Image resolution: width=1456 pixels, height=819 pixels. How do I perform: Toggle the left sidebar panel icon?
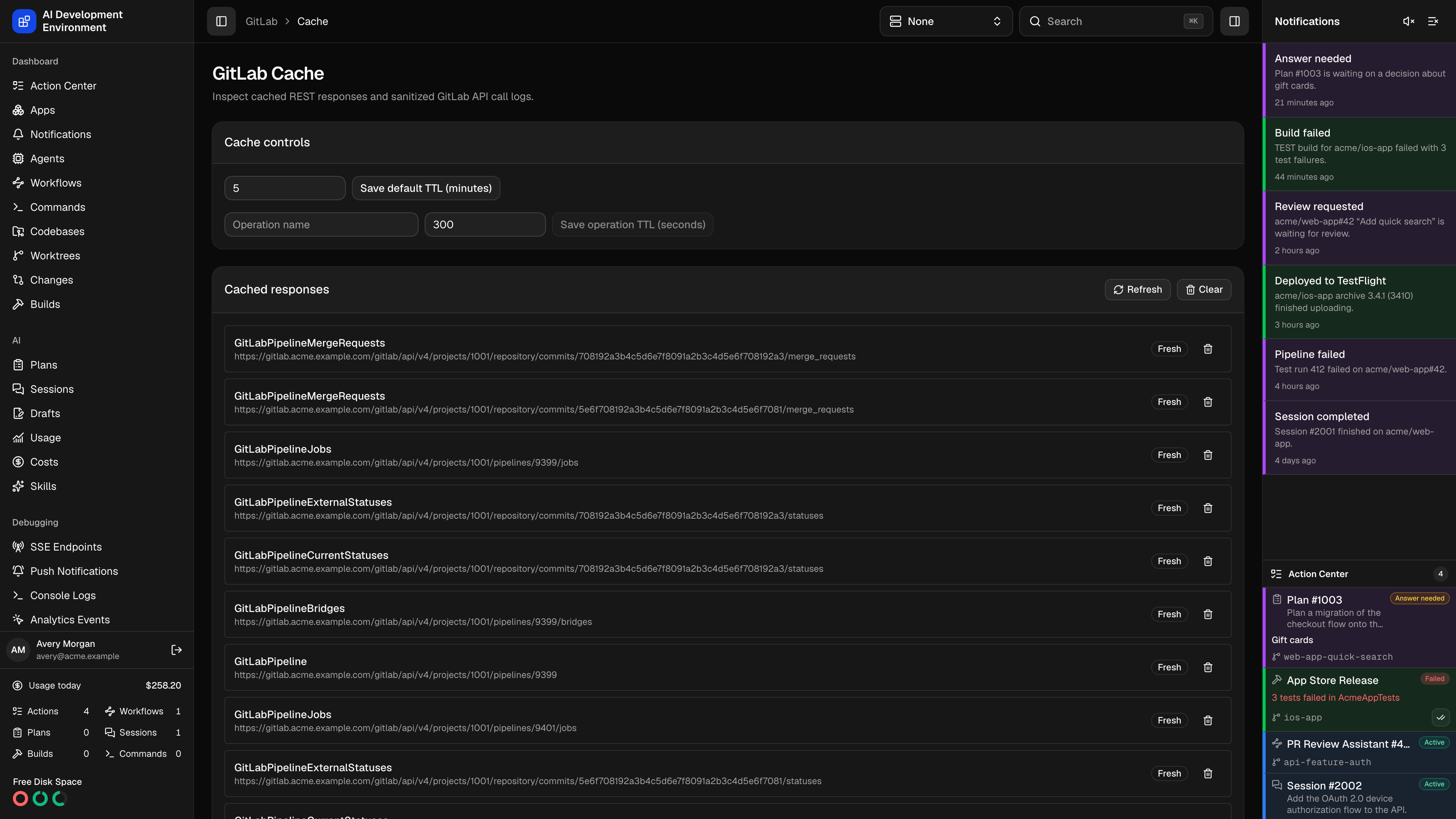click(221, 21)
